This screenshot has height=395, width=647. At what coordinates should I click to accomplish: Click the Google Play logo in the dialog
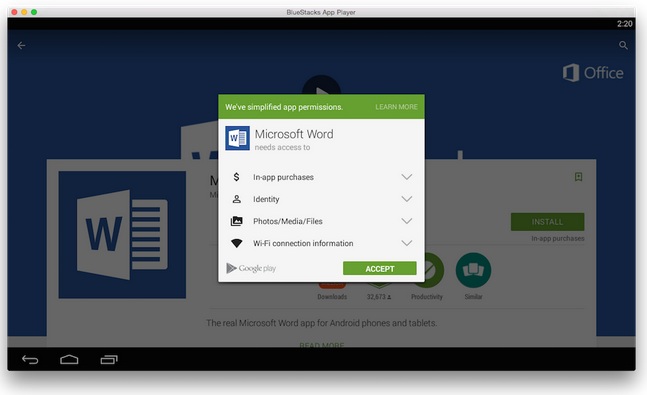pyautogui.click(x=251, y=268)
